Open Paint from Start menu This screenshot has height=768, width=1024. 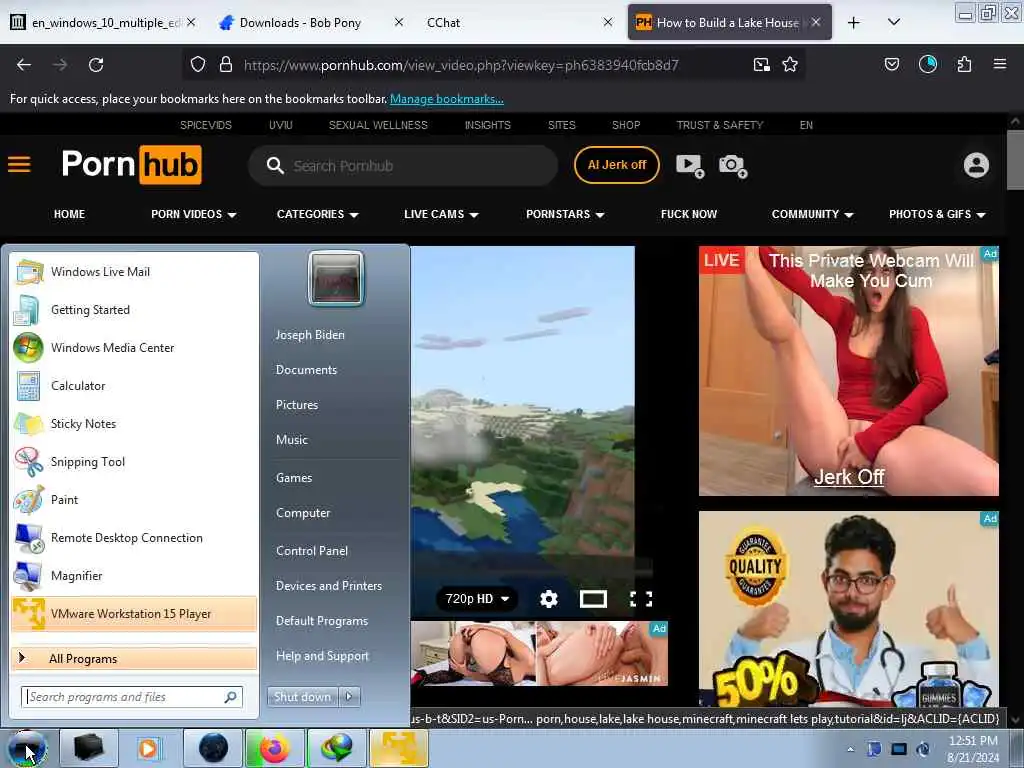click(134, 500)
